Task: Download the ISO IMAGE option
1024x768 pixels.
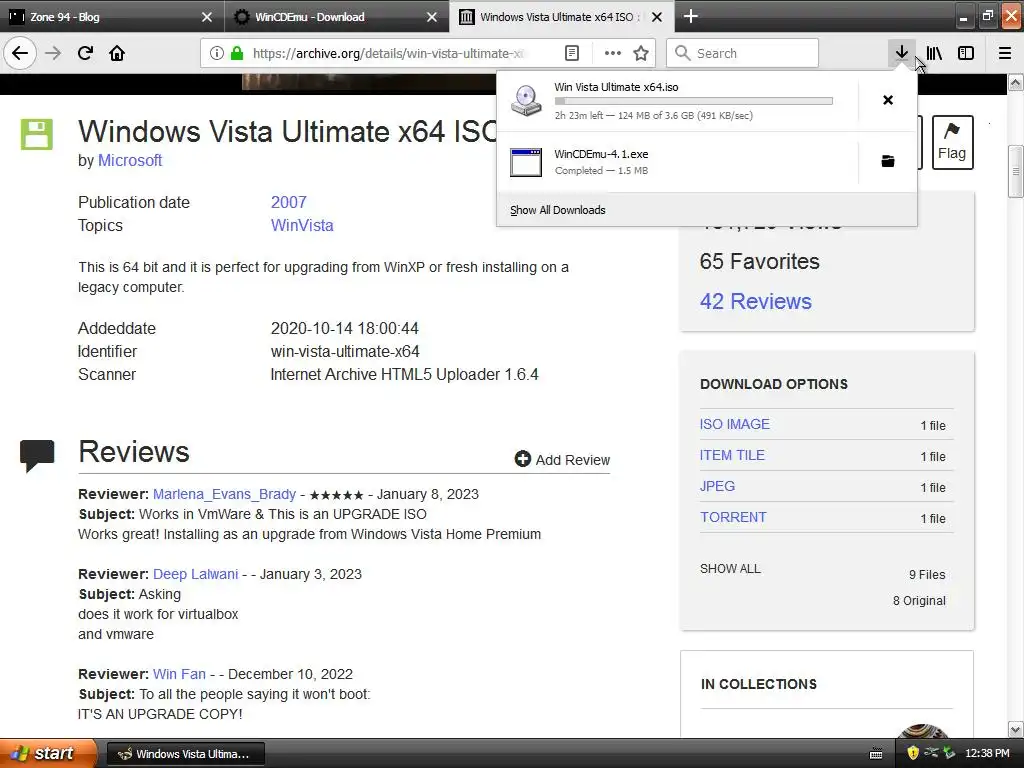Action: [x=735, y=424]
